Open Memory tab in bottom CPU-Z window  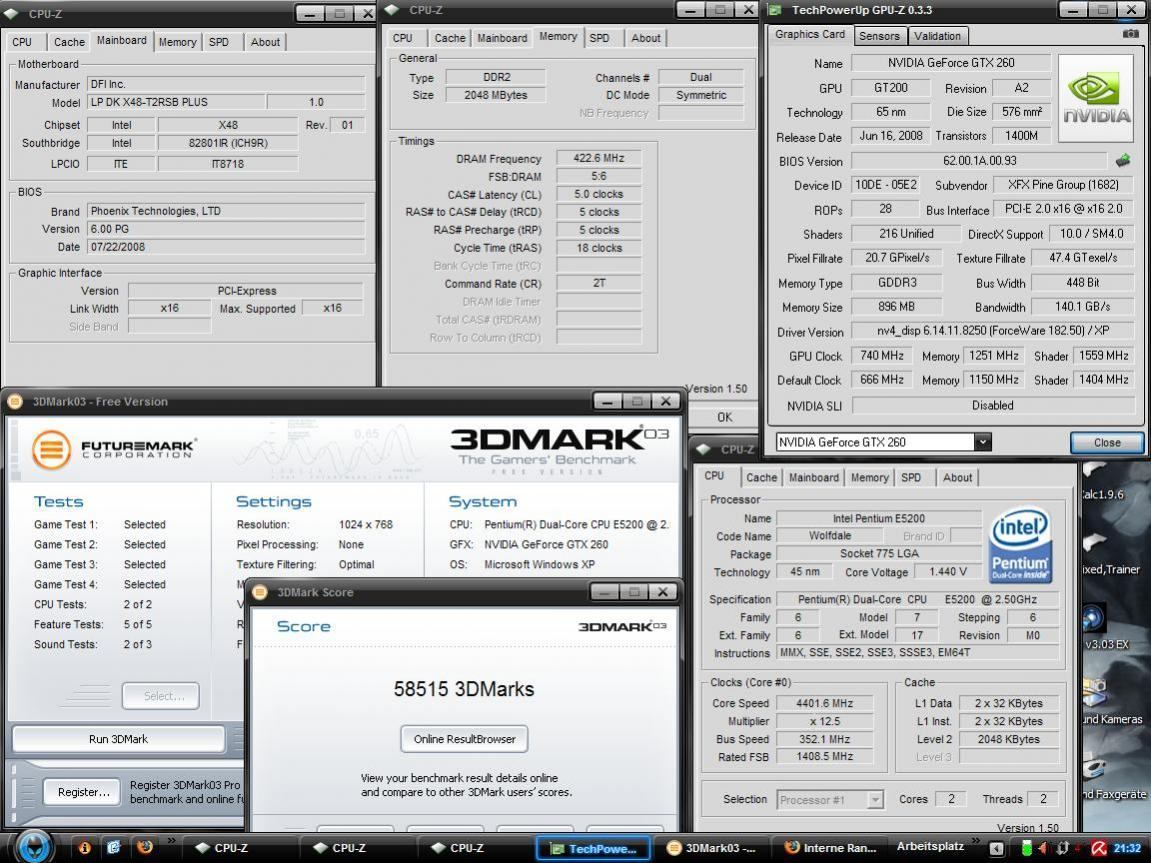(x=870, y=477)
